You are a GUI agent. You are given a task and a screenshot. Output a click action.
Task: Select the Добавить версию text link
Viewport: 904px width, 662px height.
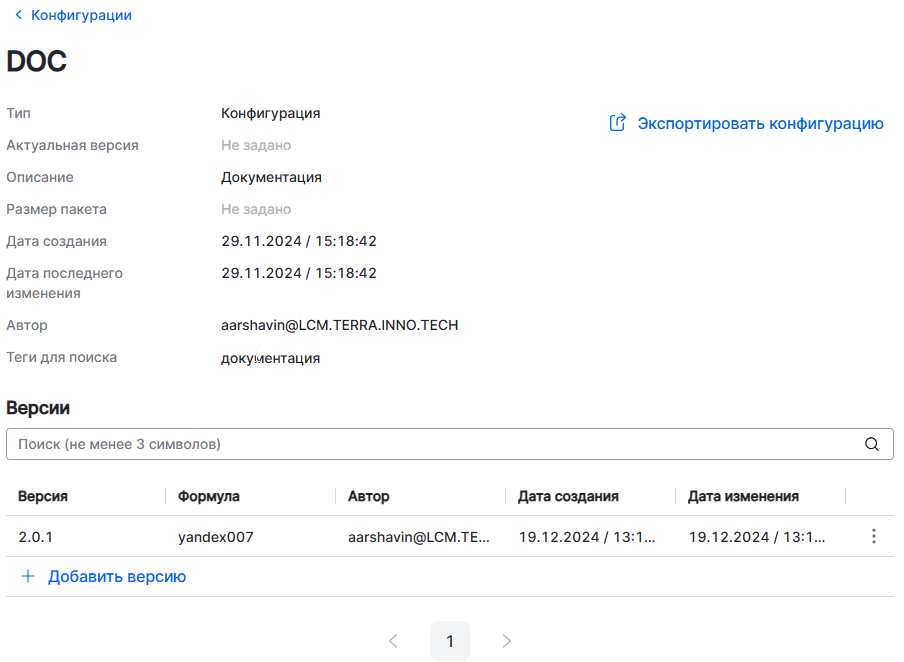[117, 577]
